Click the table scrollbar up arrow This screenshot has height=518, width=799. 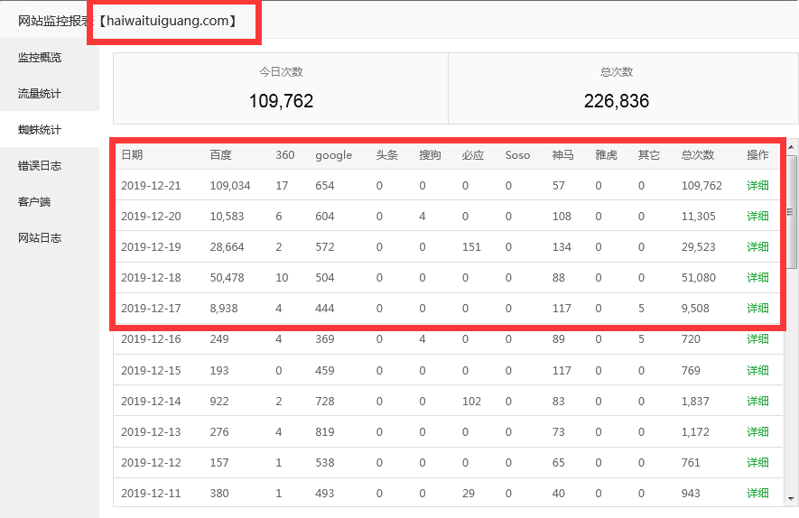[x=791, y=147]
